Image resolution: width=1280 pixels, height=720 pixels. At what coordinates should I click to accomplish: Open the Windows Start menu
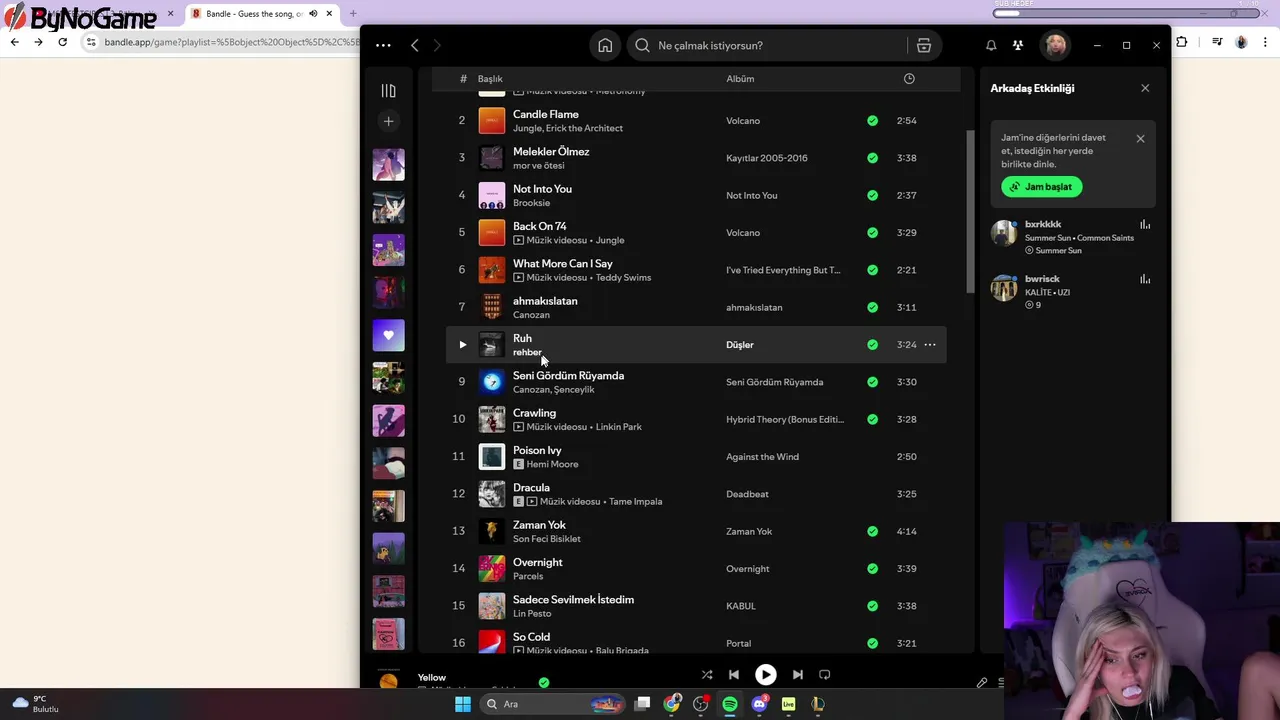tap(462, 704)
